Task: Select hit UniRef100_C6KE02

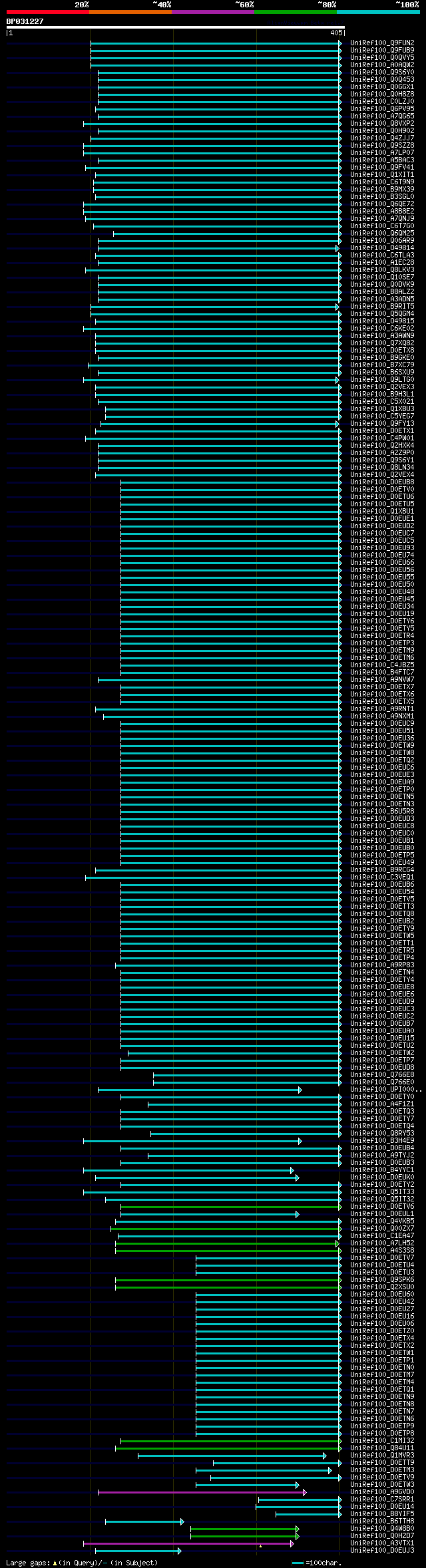Action: click(382, 329)
